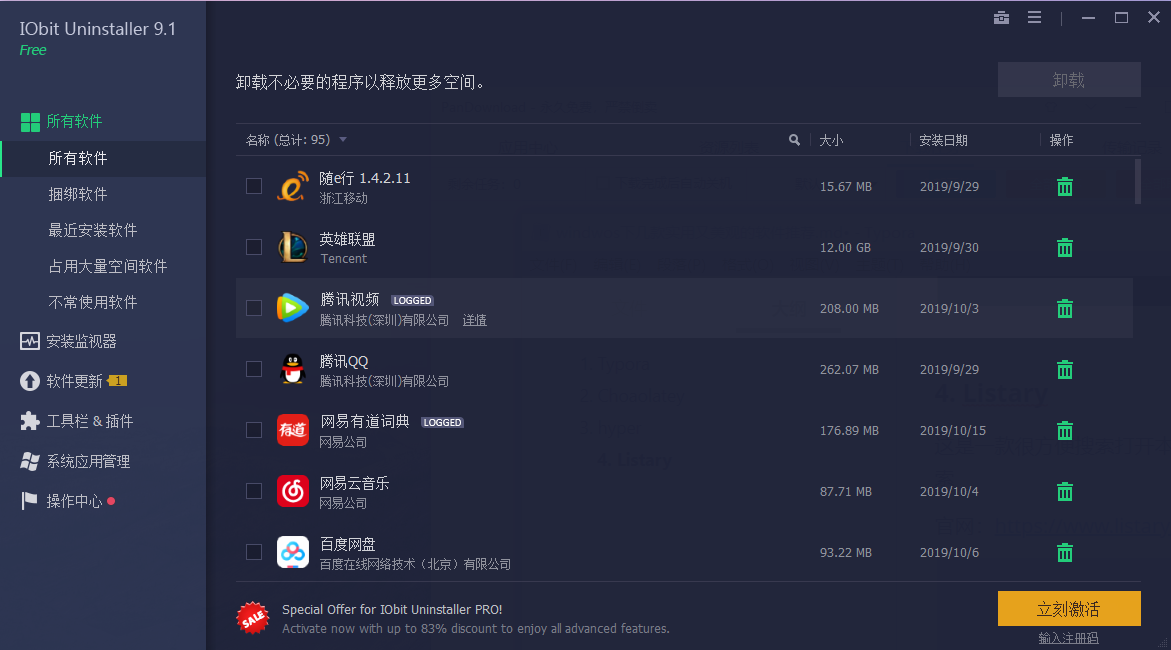Click the red 有道 dictionary icon
The width and height of the screenshot is (1171, 650).
click(x=293, y=430)
